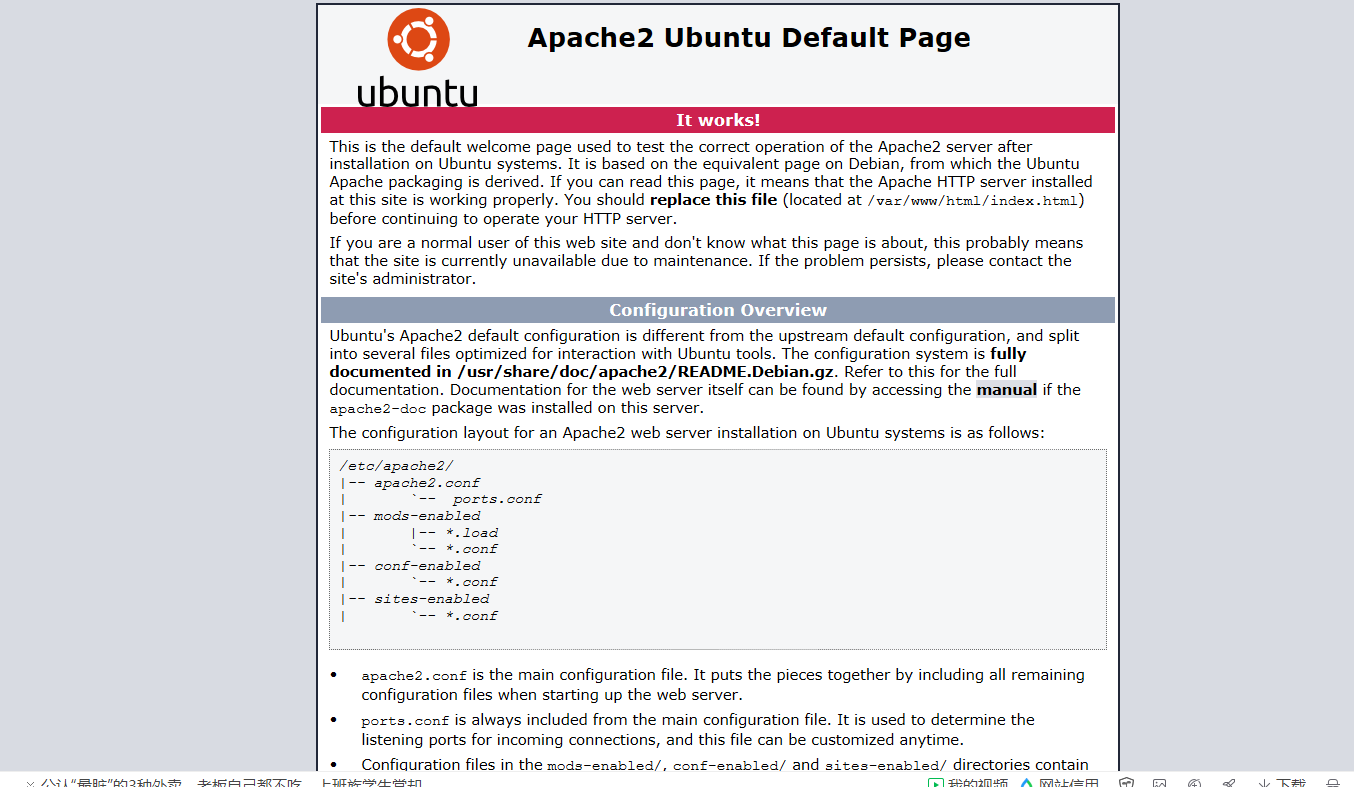Click the bold "replace this file" text
1354x787 pixels.
(x=713, y=200)
